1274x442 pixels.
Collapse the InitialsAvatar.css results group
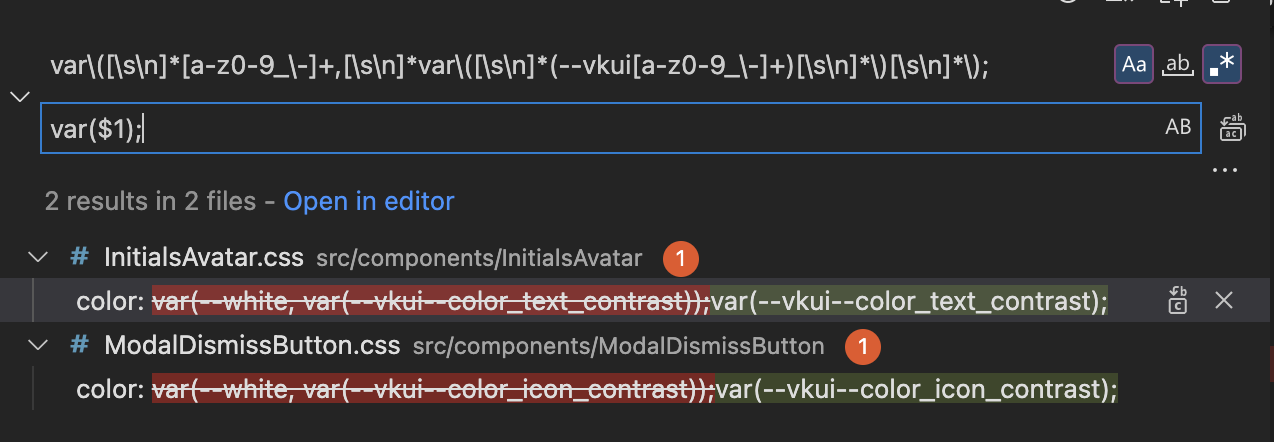pyautogui.click(x=39, y=257)
